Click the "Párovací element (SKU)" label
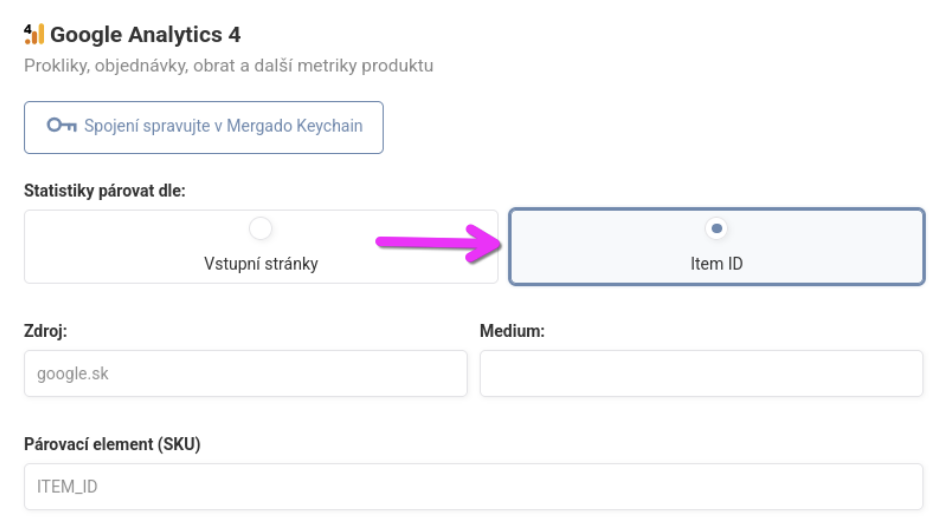This screenshot has width=942, height=526. 112,445
